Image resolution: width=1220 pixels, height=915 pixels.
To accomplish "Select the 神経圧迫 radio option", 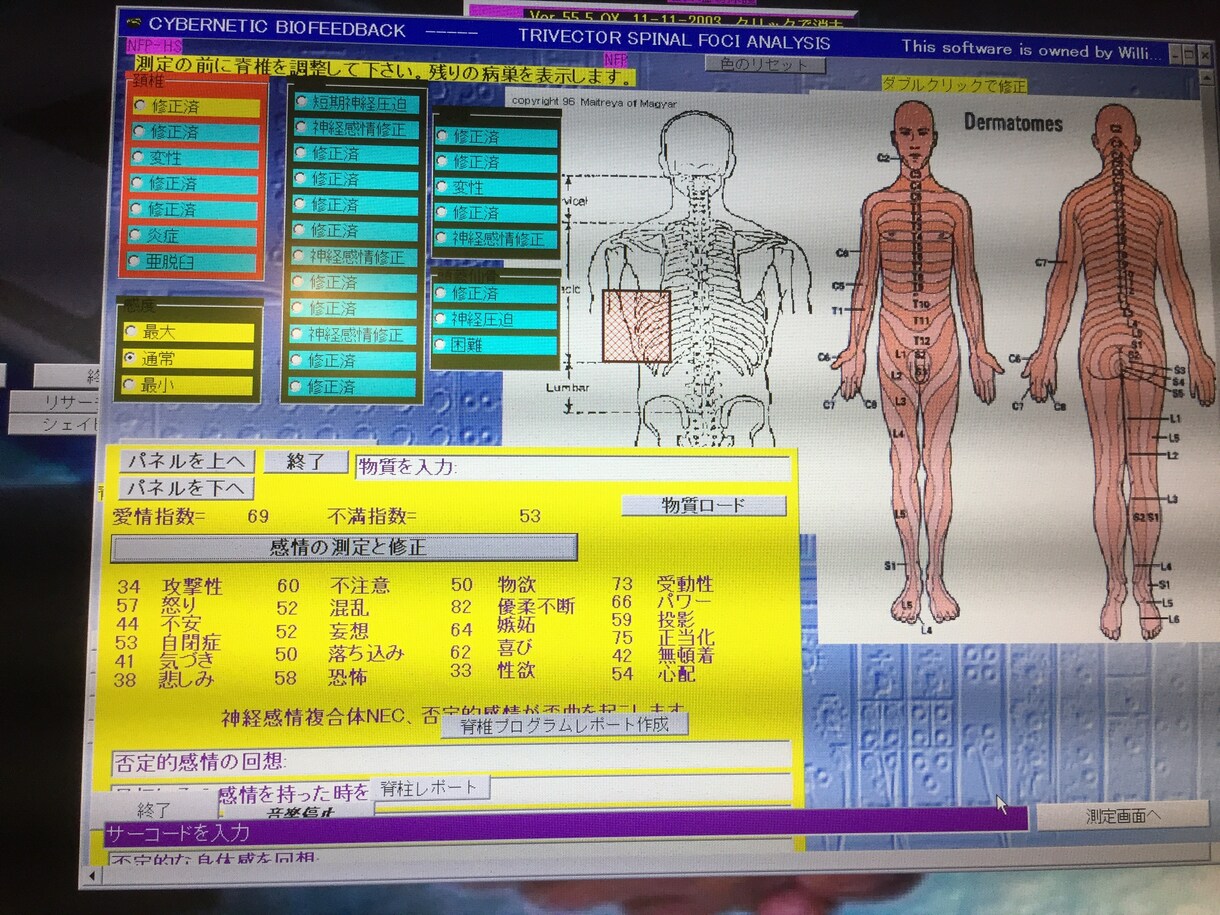I will pyautogui.click(x=441, y=319).
